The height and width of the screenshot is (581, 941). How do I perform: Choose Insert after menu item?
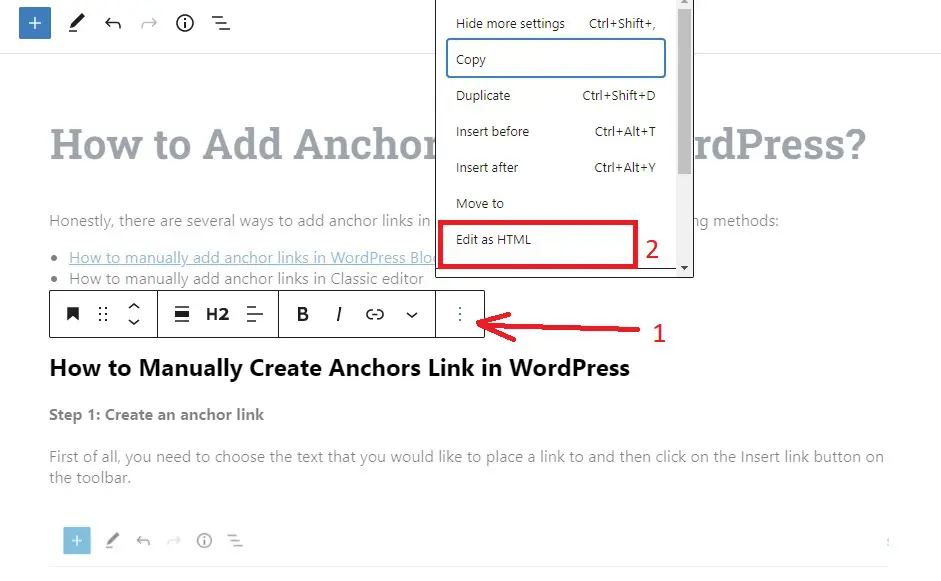556,167
